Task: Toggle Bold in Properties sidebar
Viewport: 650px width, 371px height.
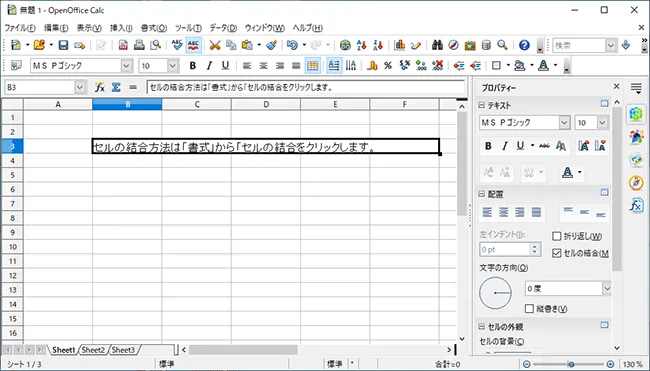Action: (x=488, y=146)
